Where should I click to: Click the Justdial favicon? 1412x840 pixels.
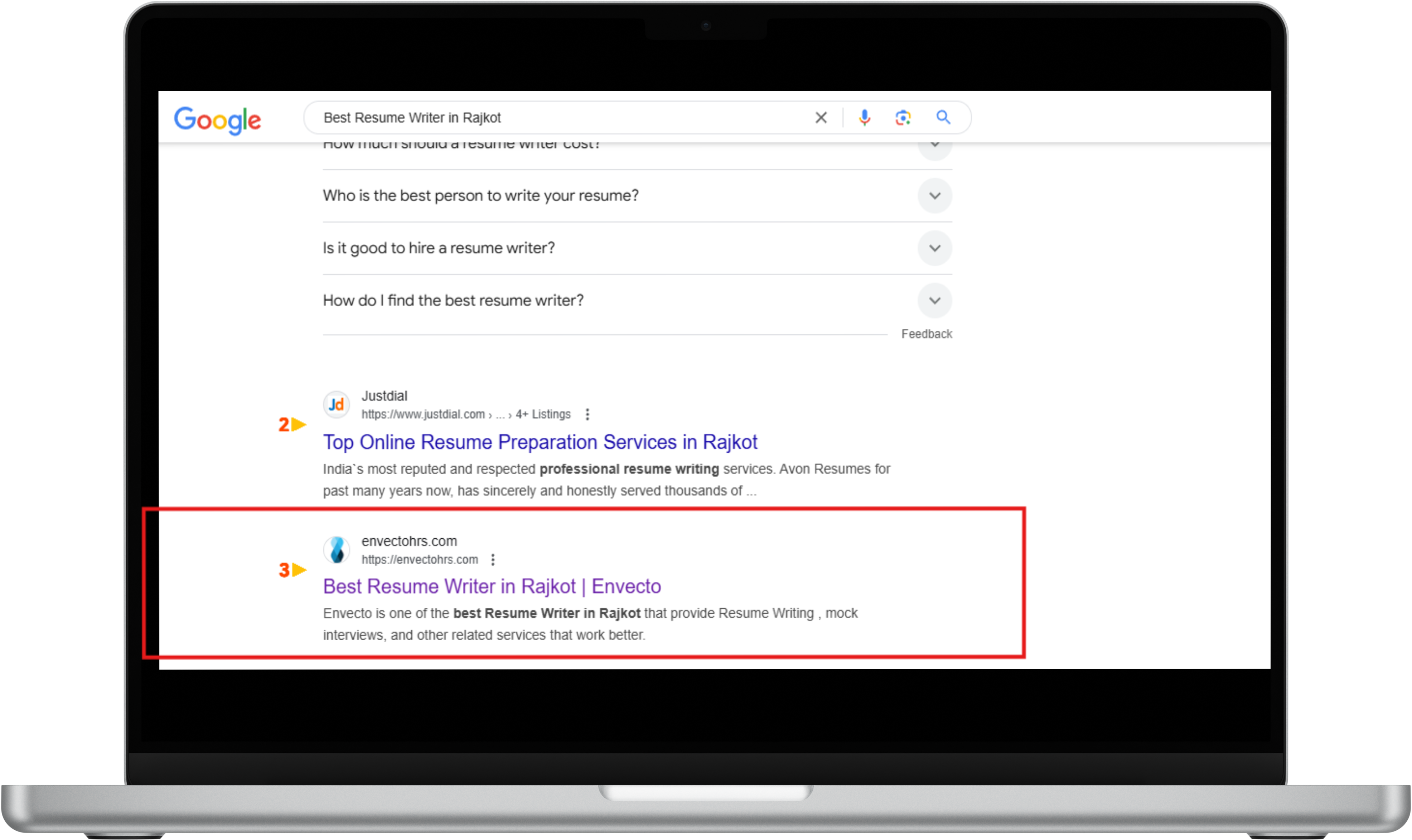tap(336, 404)
